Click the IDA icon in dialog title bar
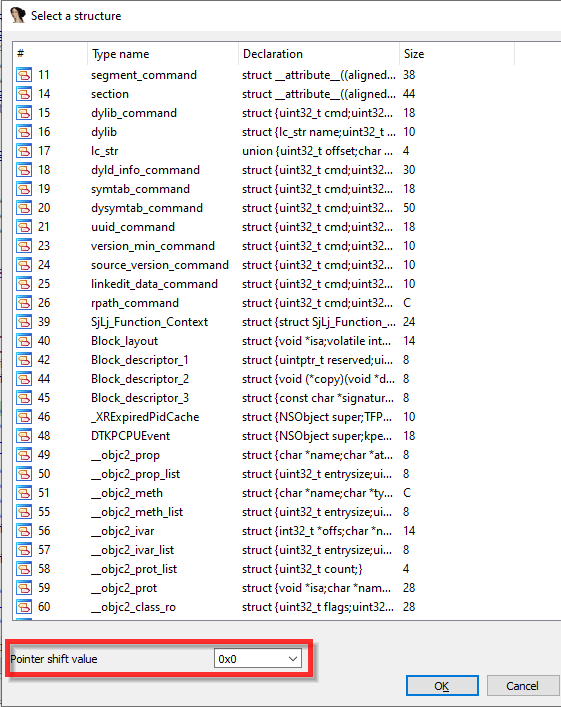The height and width of the screenshot is (707, 561). (x=17, y=15)
